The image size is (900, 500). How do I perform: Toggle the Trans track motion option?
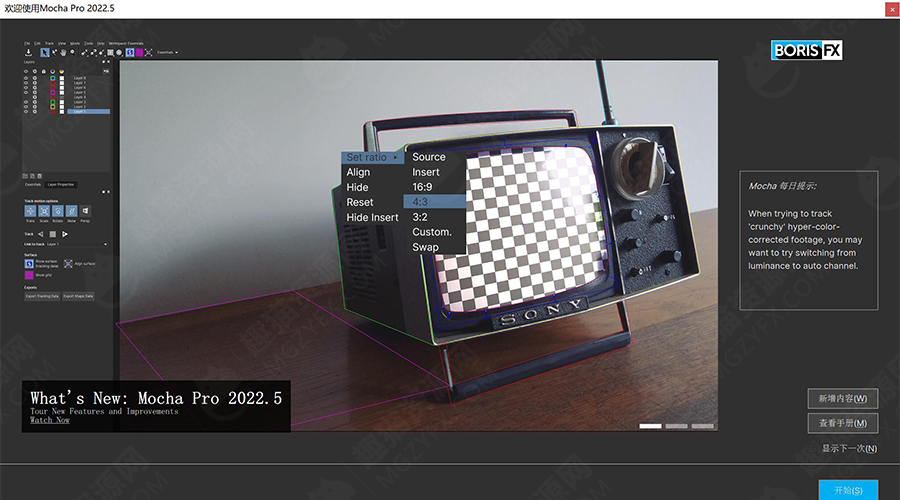coord(30,211)
